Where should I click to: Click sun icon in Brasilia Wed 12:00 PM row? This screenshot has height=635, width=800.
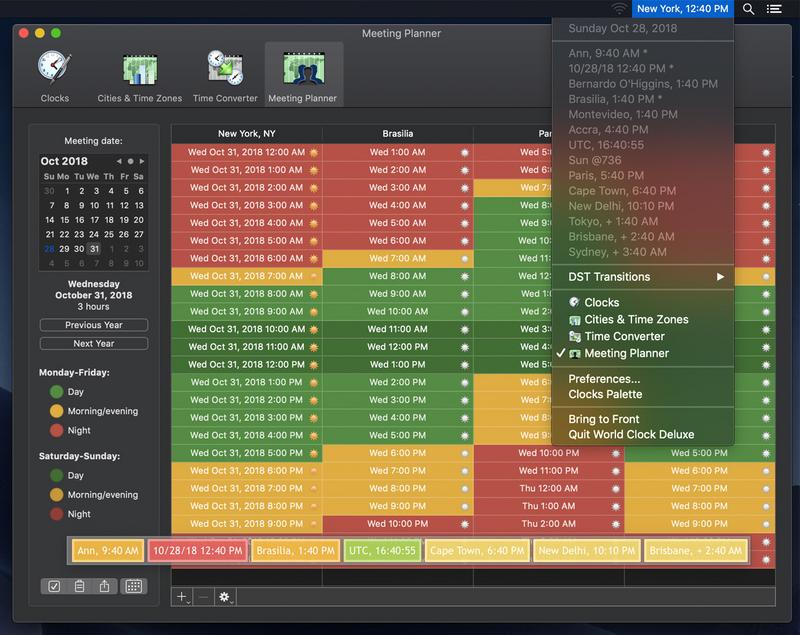[x=465, y=347]
